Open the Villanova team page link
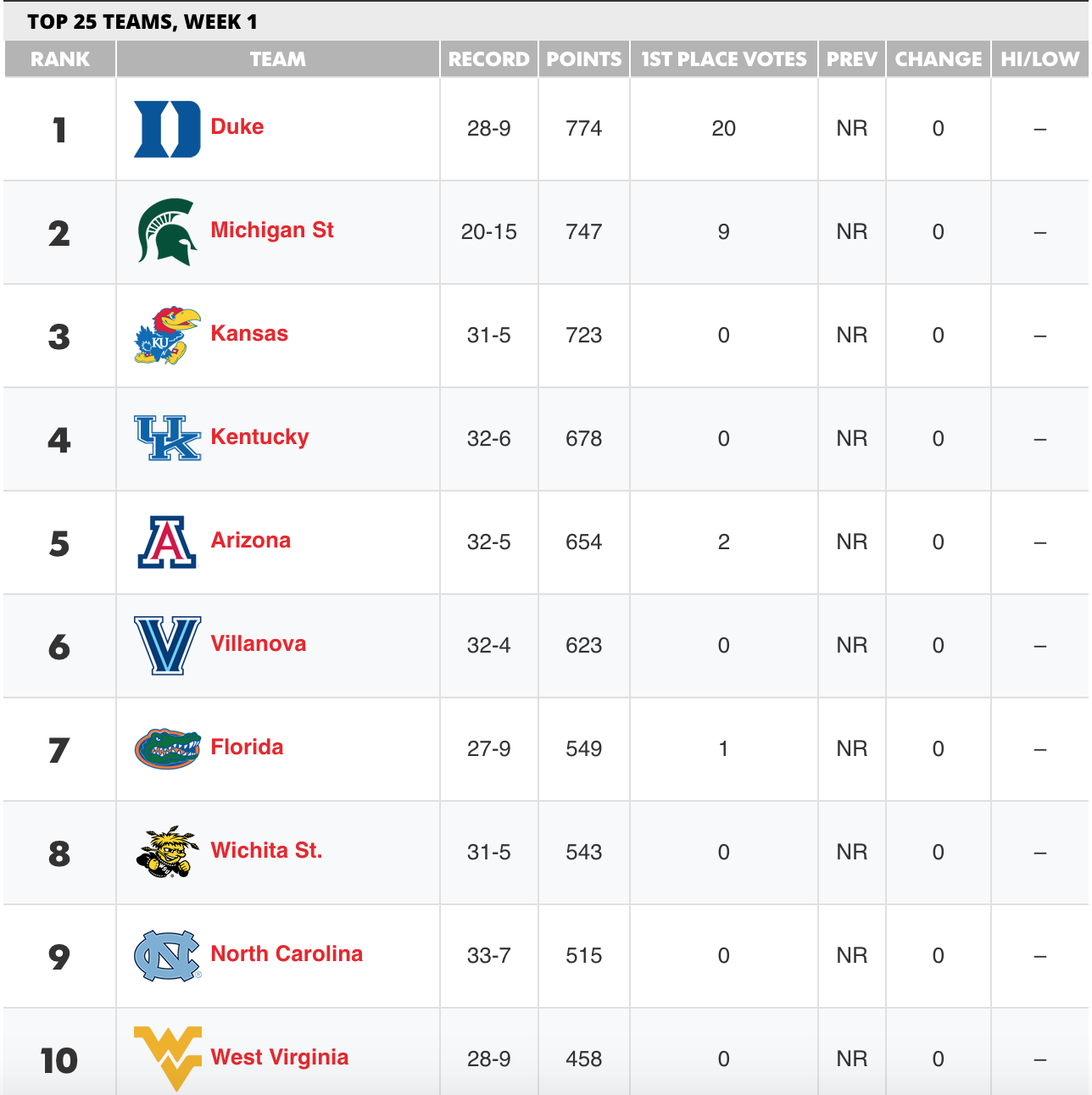 259,644
